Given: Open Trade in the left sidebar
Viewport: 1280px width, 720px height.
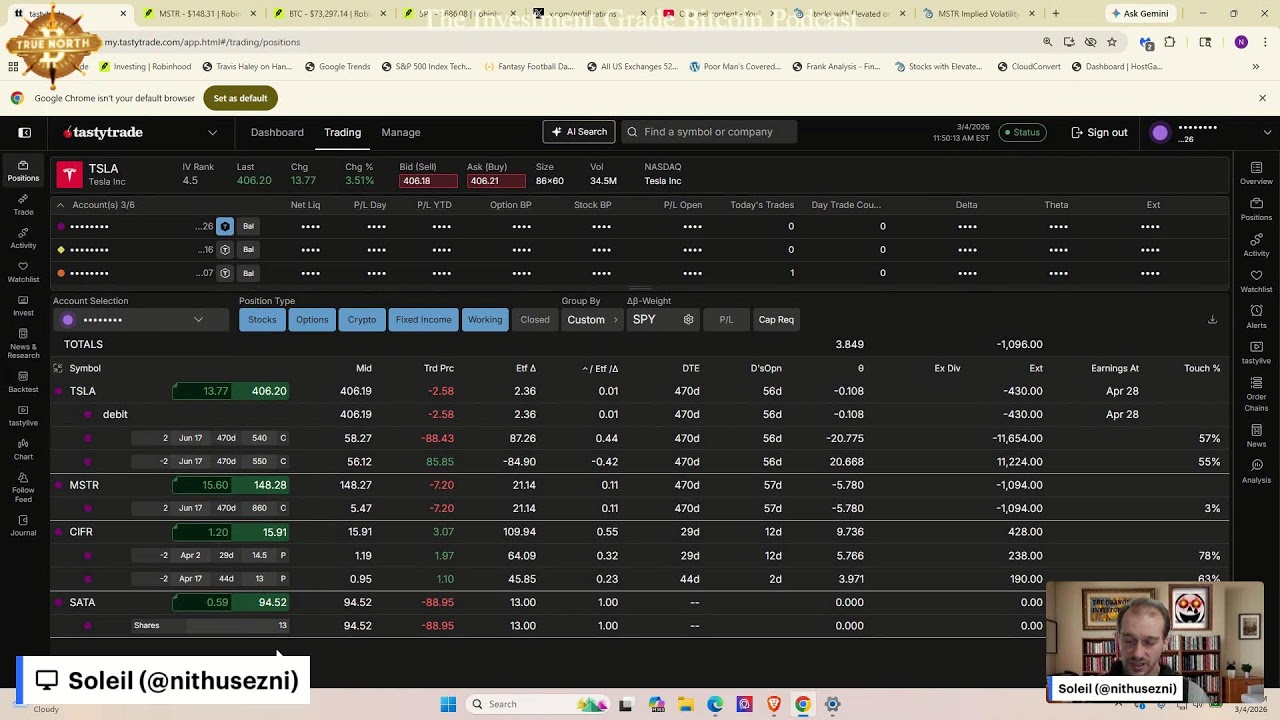Looking at the screenshot, I should 23,205.
